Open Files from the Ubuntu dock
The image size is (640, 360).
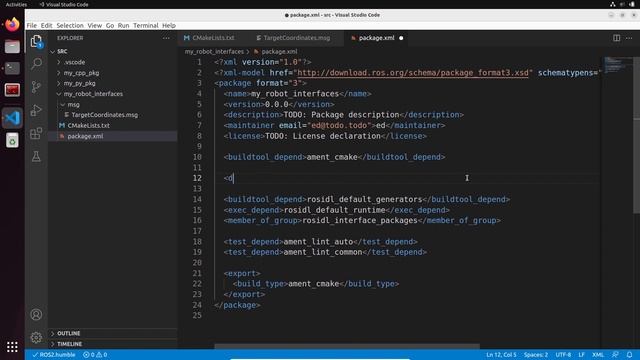(x=12, y=47)
